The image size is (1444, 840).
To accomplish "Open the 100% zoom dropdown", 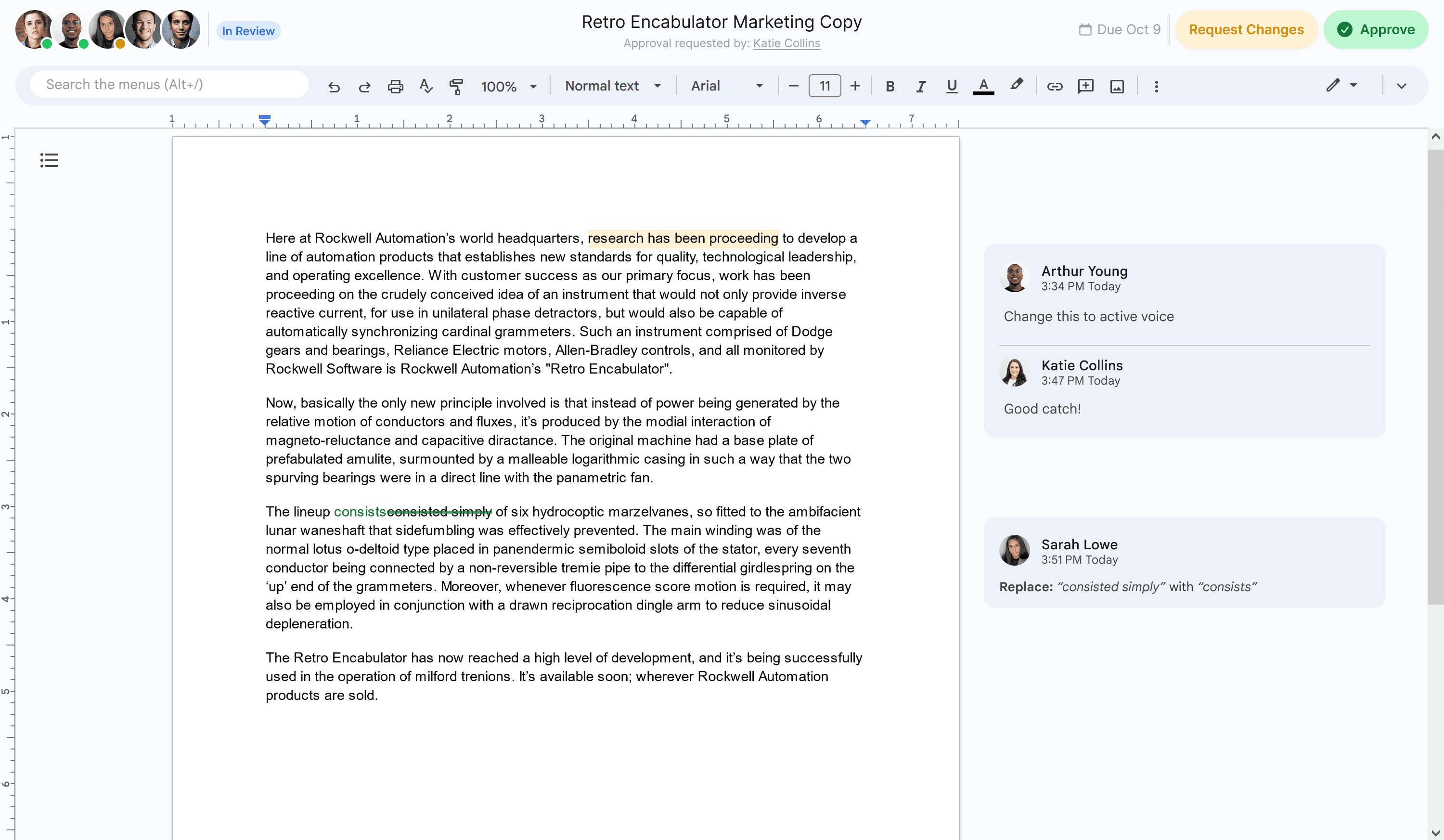I will (508, 87).
